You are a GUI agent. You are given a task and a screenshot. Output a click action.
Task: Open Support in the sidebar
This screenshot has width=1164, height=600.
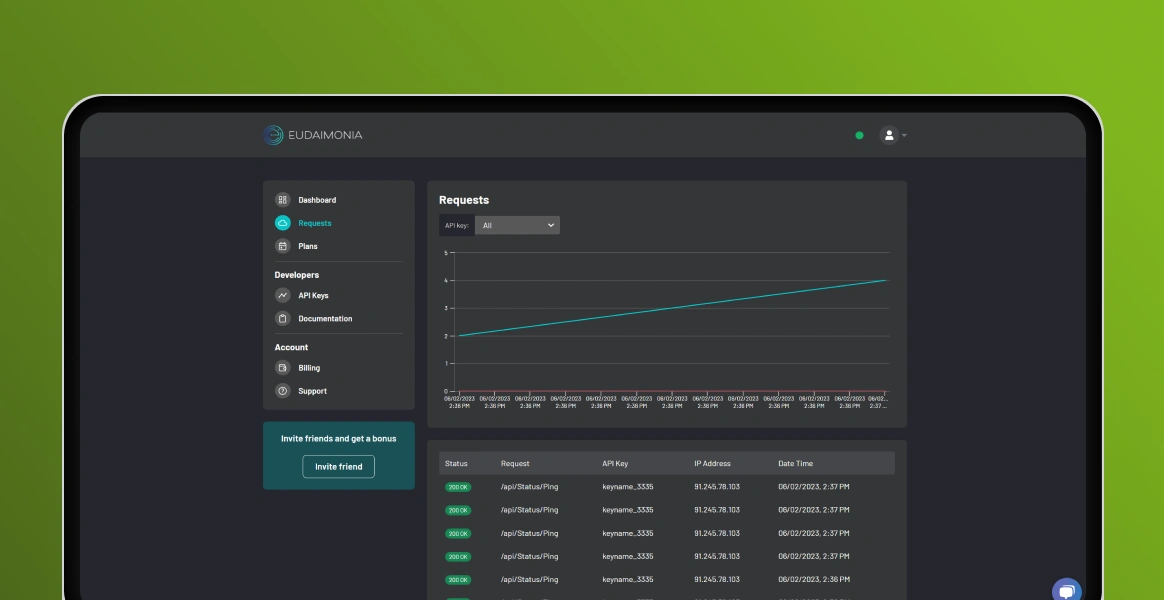point(313,391)
